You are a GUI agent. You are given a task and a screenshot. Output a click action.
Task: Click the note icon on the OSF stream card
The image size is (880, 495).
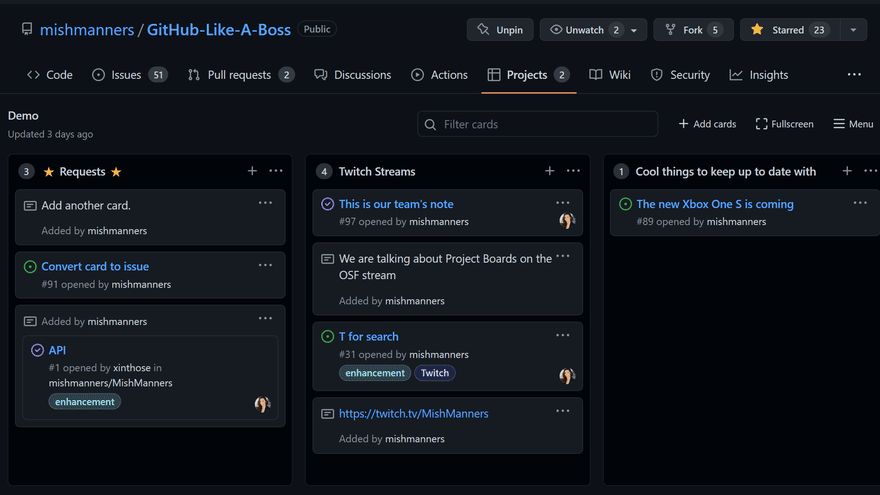(x=328, y=259)
